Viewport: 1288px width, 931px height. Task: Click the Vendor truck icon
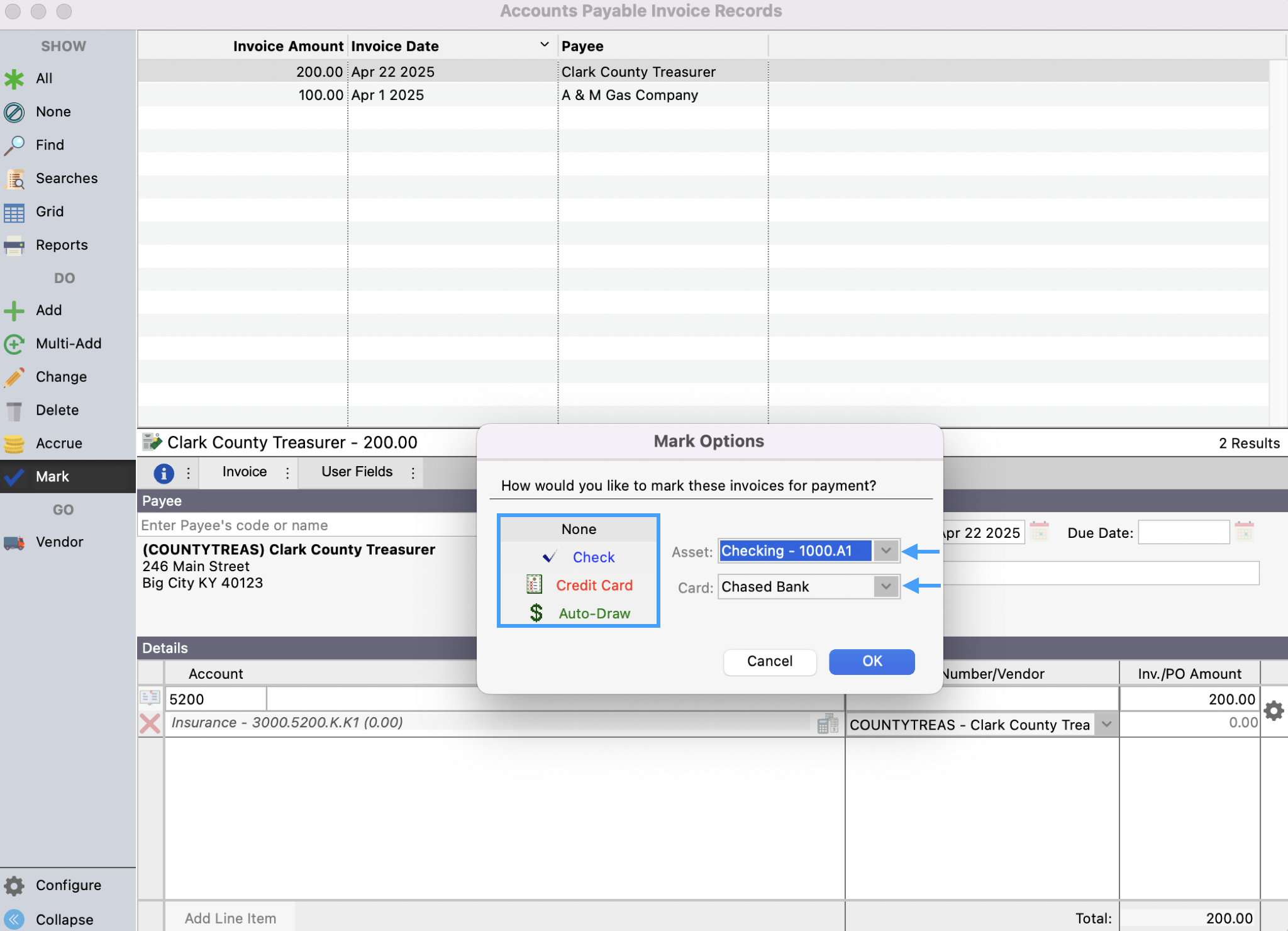pos(14,543)
